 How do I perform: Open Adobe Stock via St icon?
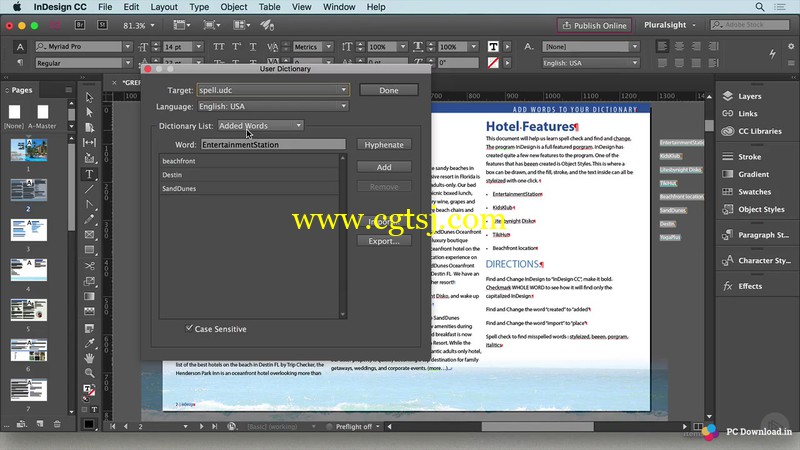tap(102, 25)
